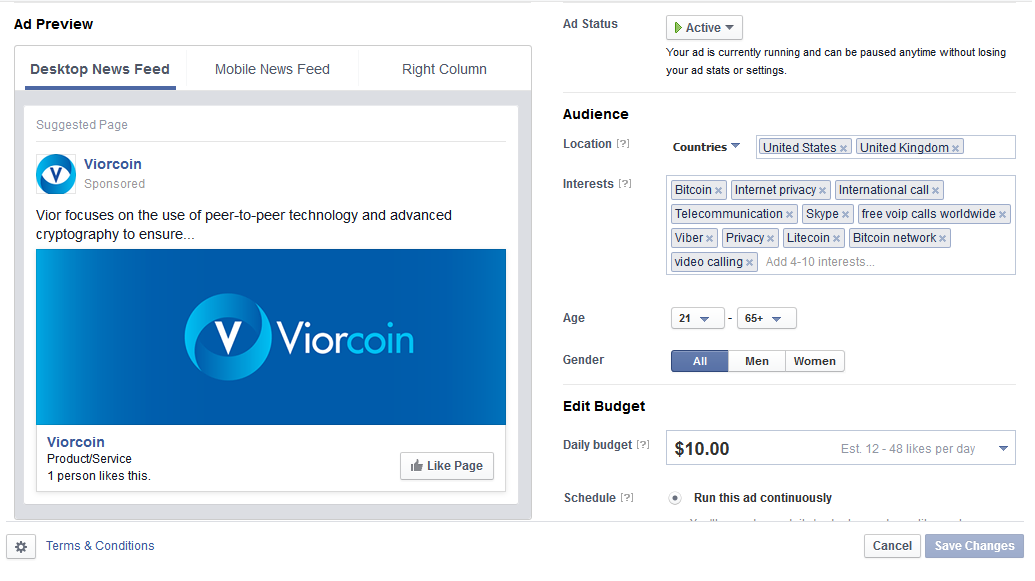Remove free voip calls worldwide tag

[1003, 215]
